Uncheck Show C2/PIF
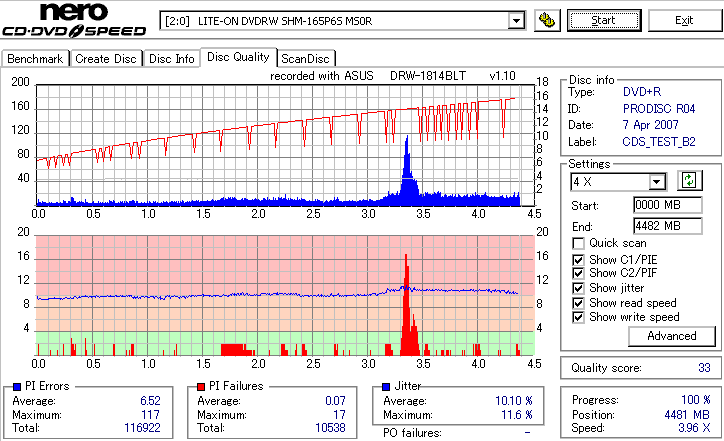Screen dimensions: 724x441 tap(578, 273)
